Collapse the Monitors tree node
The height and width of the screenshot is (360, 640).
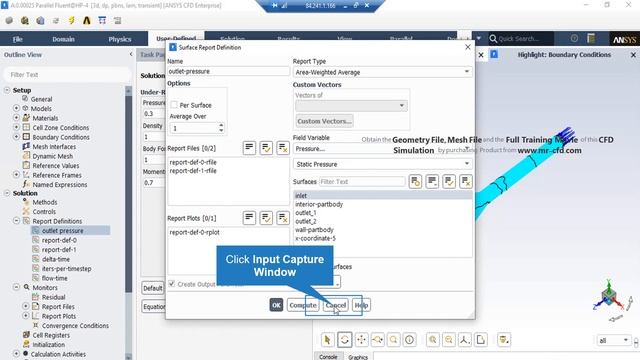click(16, 287)
